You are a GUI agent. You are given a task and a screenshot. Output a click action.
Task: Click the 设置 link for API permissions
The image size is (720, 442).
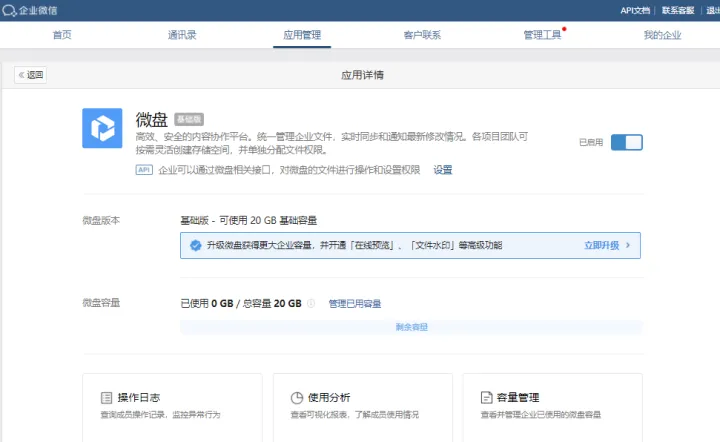[x=443, y=170]
